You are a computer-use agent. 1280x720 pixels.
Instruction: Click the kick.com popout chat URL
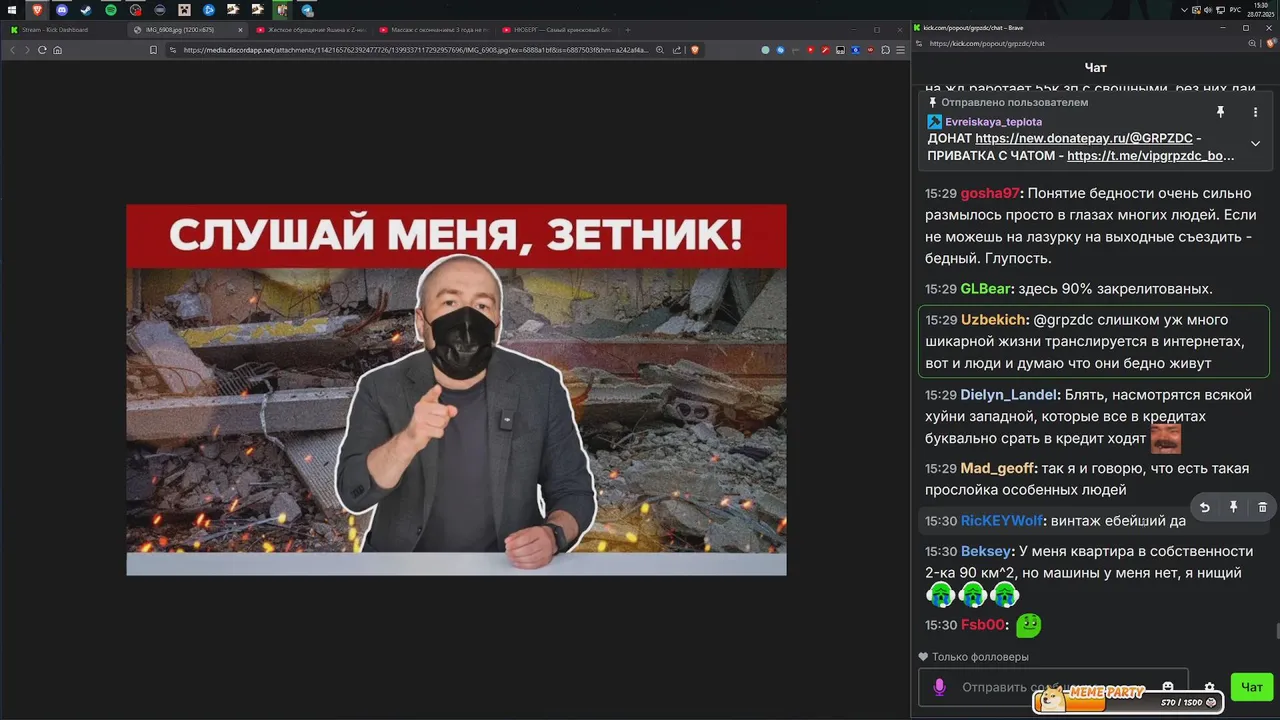(987, 43)
